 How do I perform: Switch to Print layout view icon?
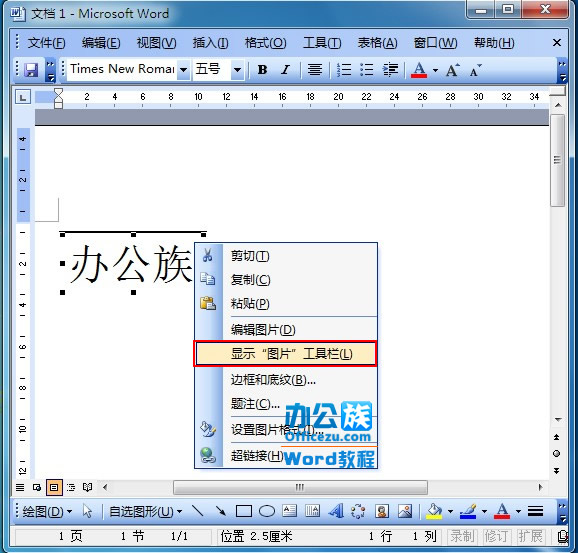coord(54,487)
